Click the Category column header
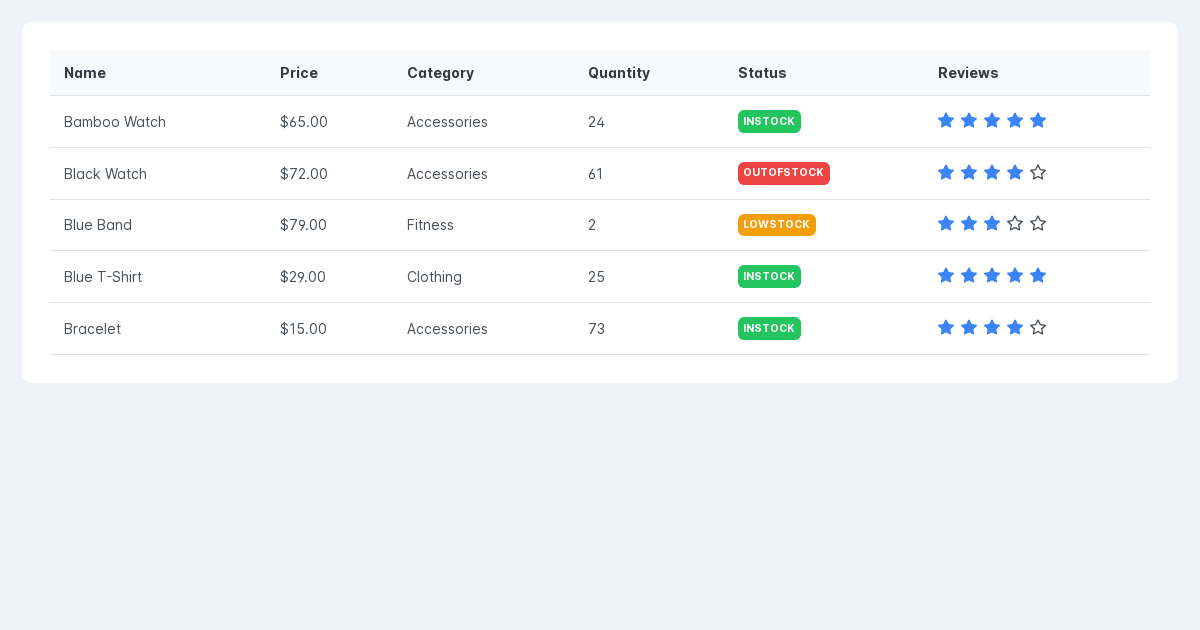Image resolution: width=1200 pixels, height=630 pixels. [x=483, y=73]
